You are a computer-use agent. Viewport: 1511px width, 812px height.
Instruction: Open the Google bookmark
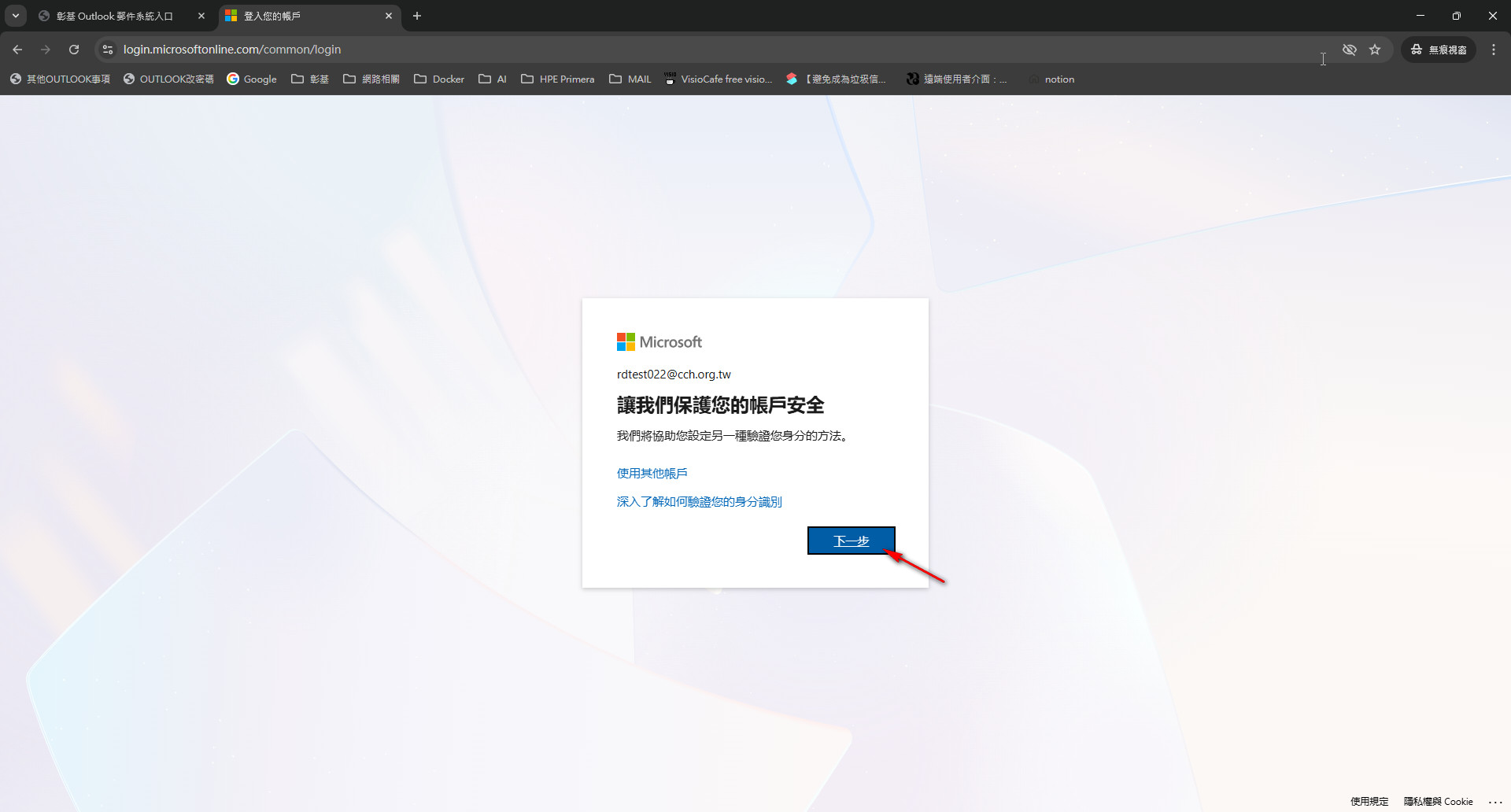tap(252, 79)
